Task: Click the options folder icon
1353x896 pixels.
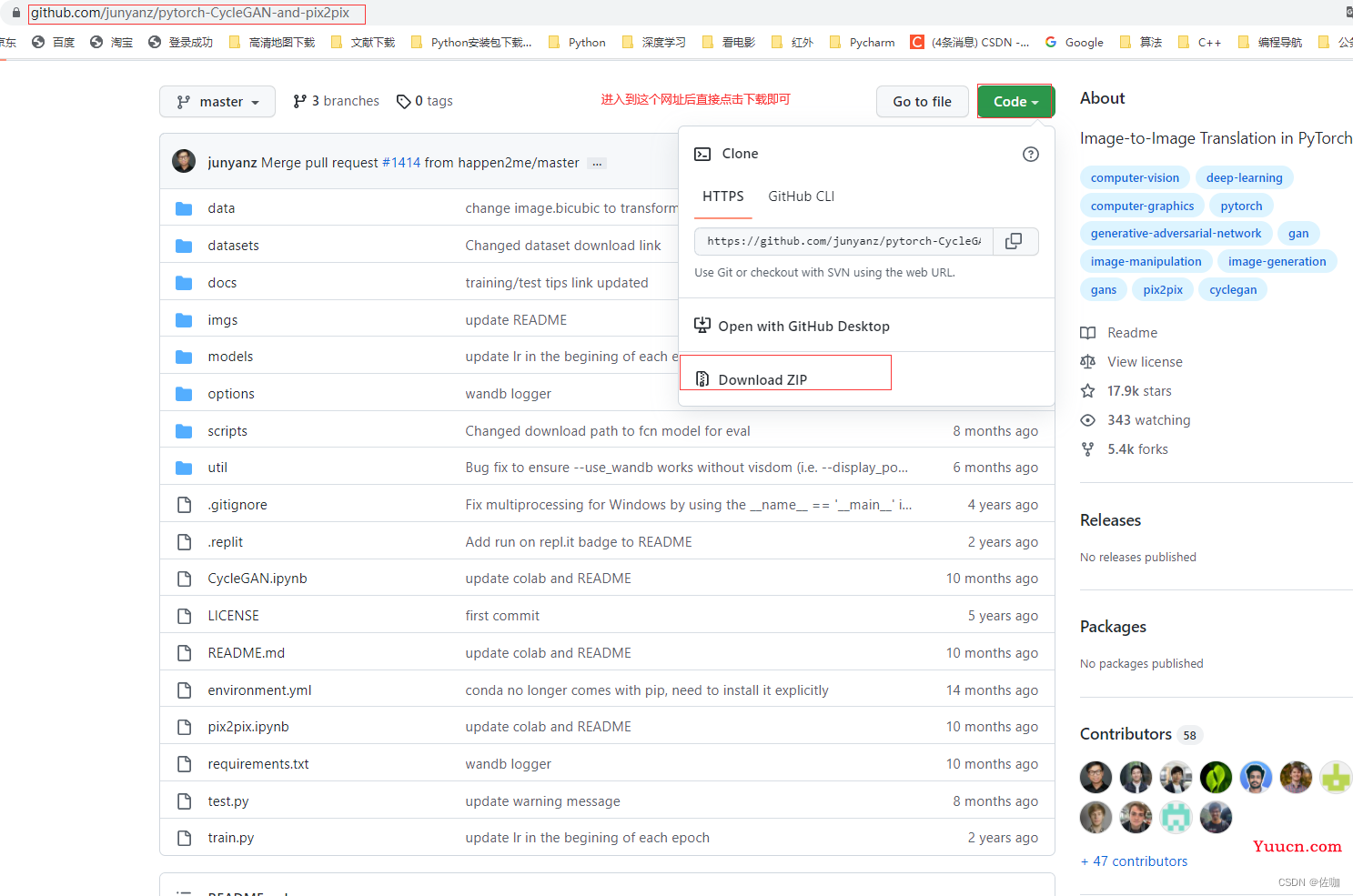Action: pos(184,394)
